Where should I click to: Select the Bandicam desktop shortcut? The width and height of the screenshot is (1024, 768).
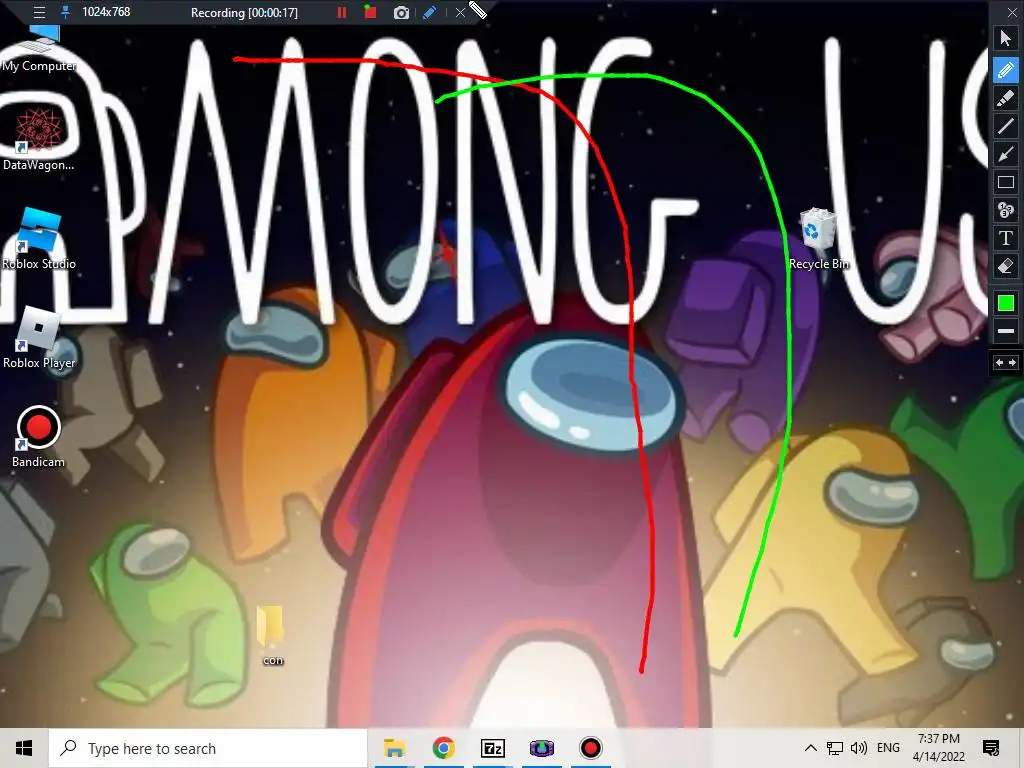(x=39, y=437)
